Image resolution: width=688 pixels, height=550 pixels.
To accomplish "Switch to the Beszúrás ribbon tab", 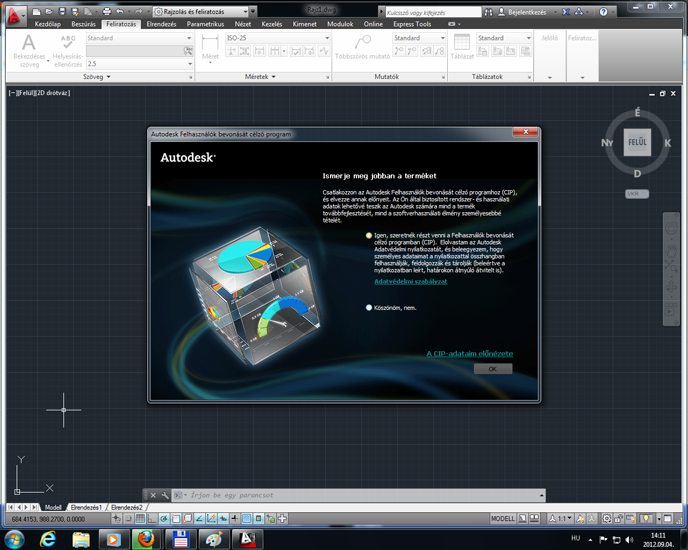I will [x=83, y=24].
